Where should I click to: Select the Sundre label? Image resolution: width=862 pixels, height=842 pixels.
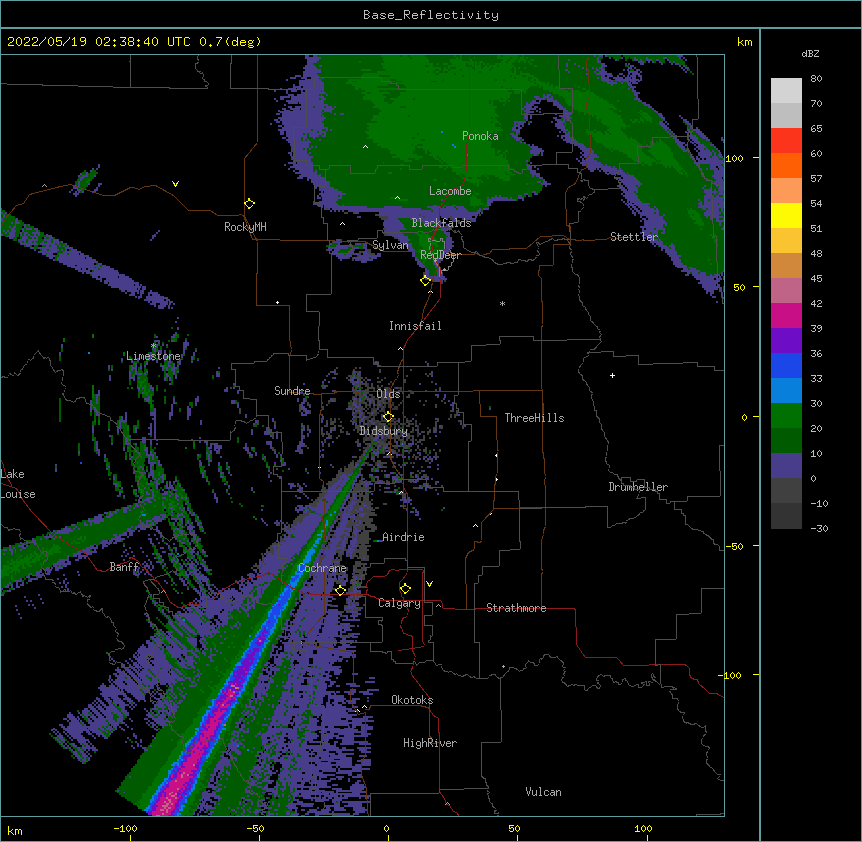(x=292, y=391)
